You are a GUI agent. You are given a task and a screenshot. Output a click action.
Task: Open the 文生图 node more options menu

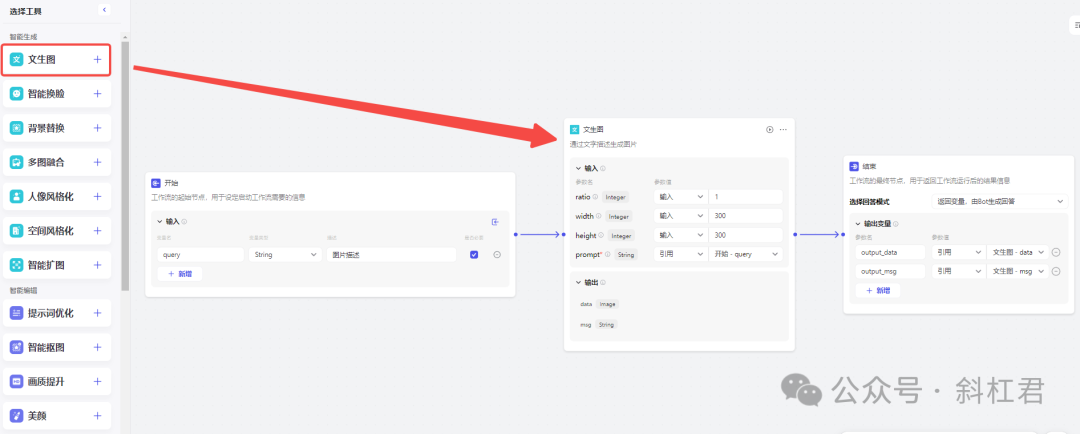[783, 130]
